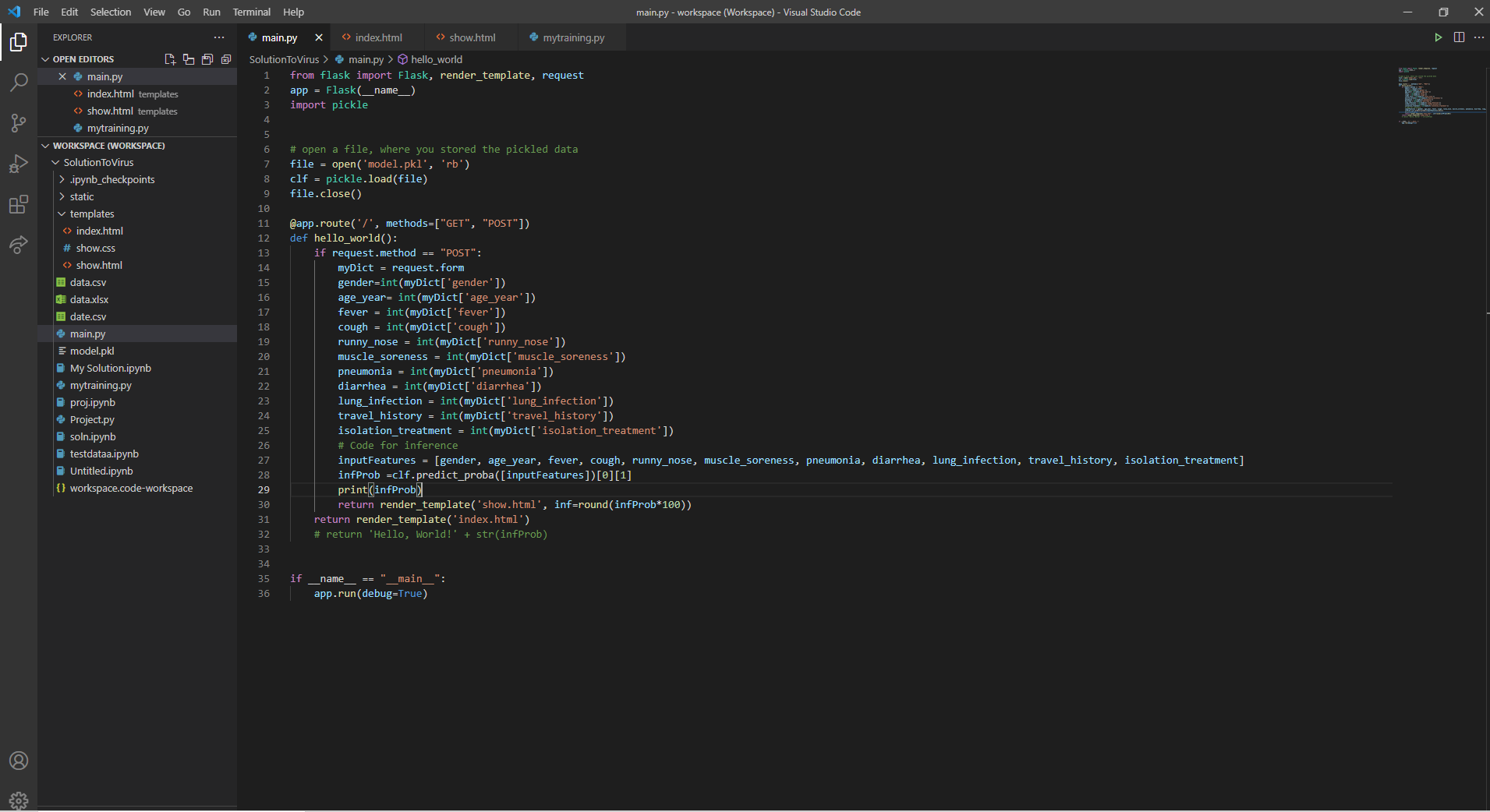Click Save All icon in Open Editors
1490x812 pixels.
tap(207, 59)
